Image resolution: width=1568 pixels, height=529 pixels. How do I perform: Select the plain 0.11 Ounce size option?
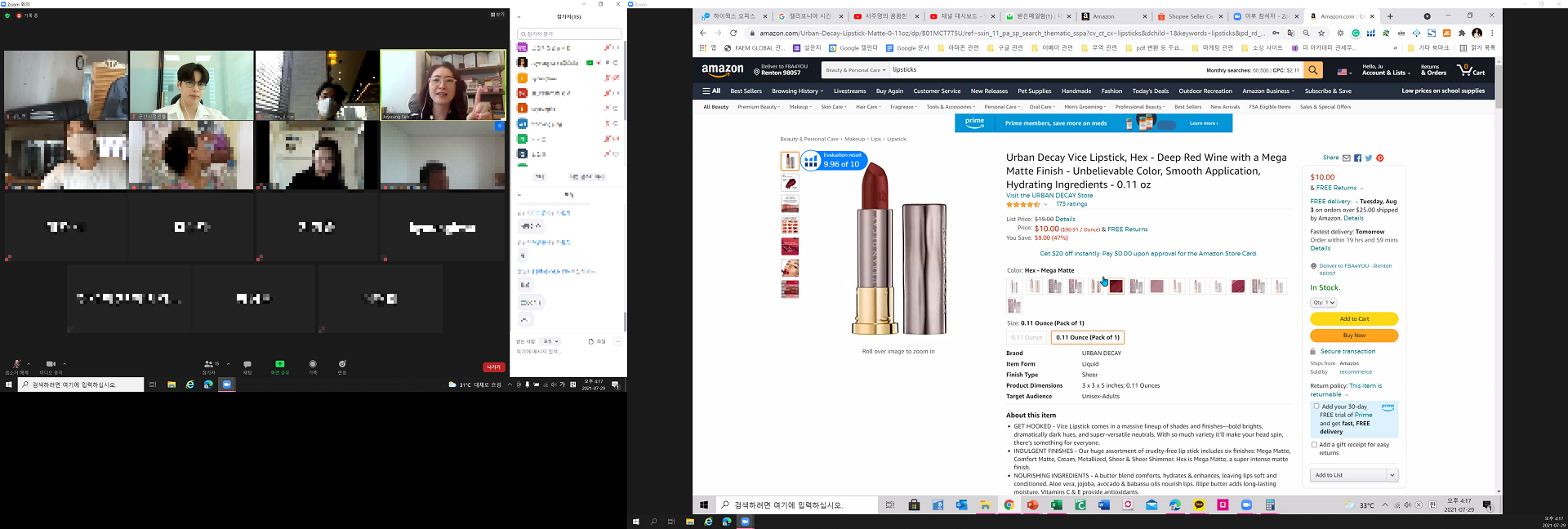click(x=1027, y=337)
